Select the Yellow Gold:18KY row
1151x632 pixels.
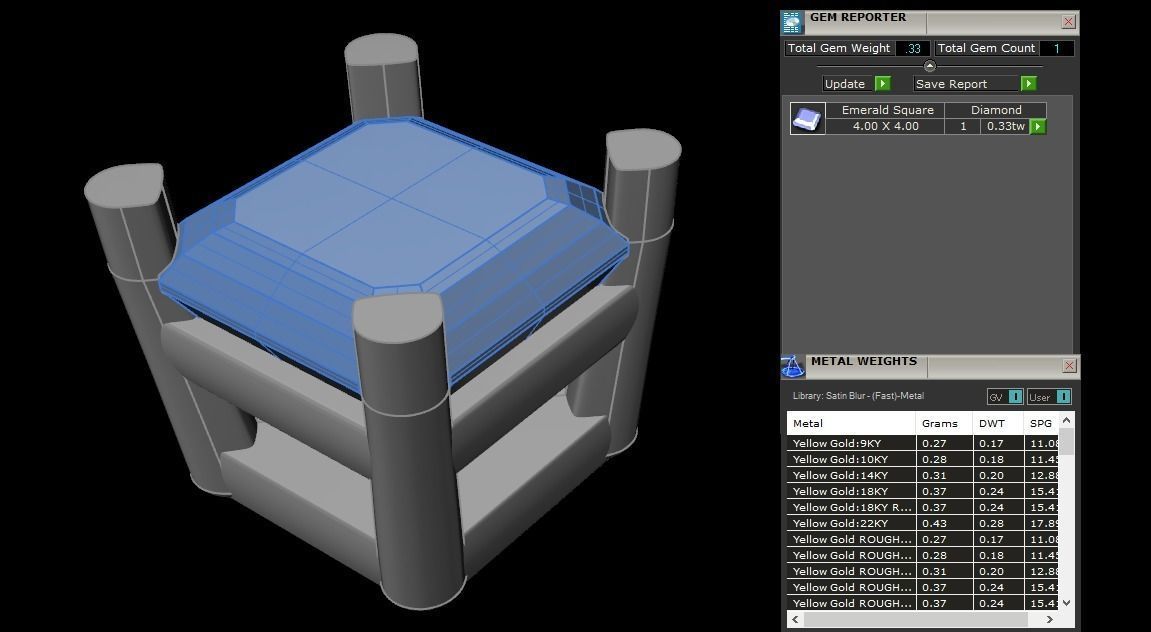pyautogui.click(x=923, y=492)
